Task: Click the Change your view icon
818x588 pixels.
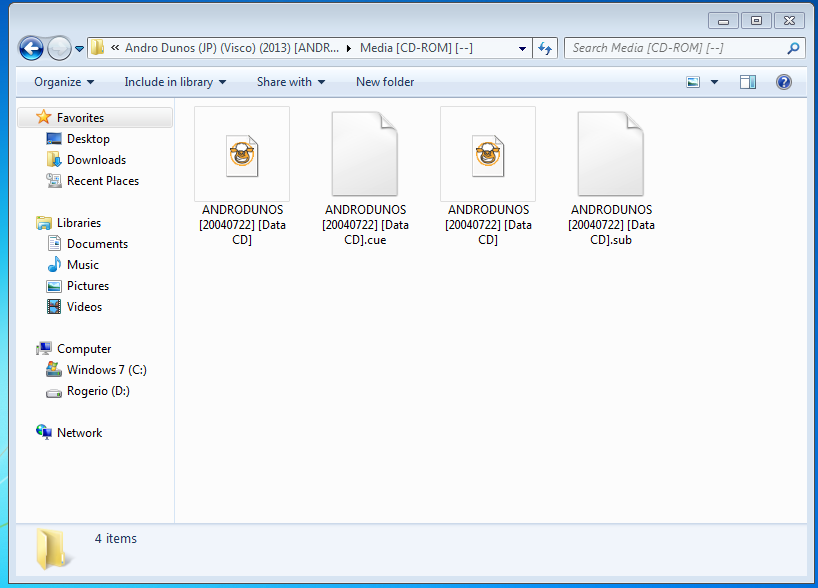Action: pos(693,82)
